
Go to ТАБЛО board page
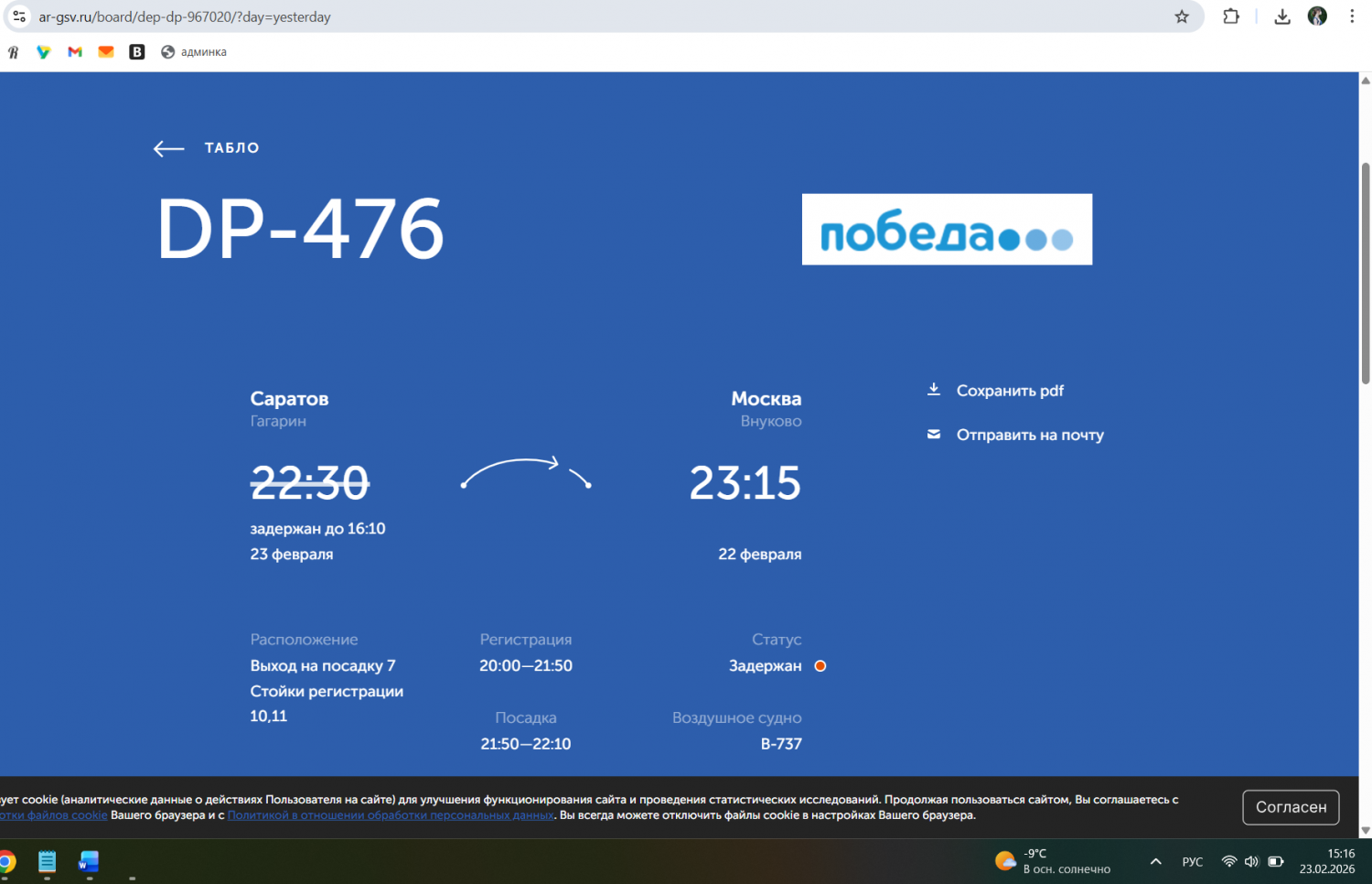[231, 148]
